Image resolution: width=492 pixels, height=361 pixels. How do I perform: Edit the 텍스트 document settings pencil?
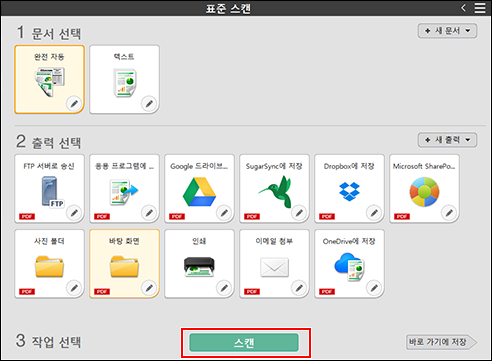coord(149,104)
